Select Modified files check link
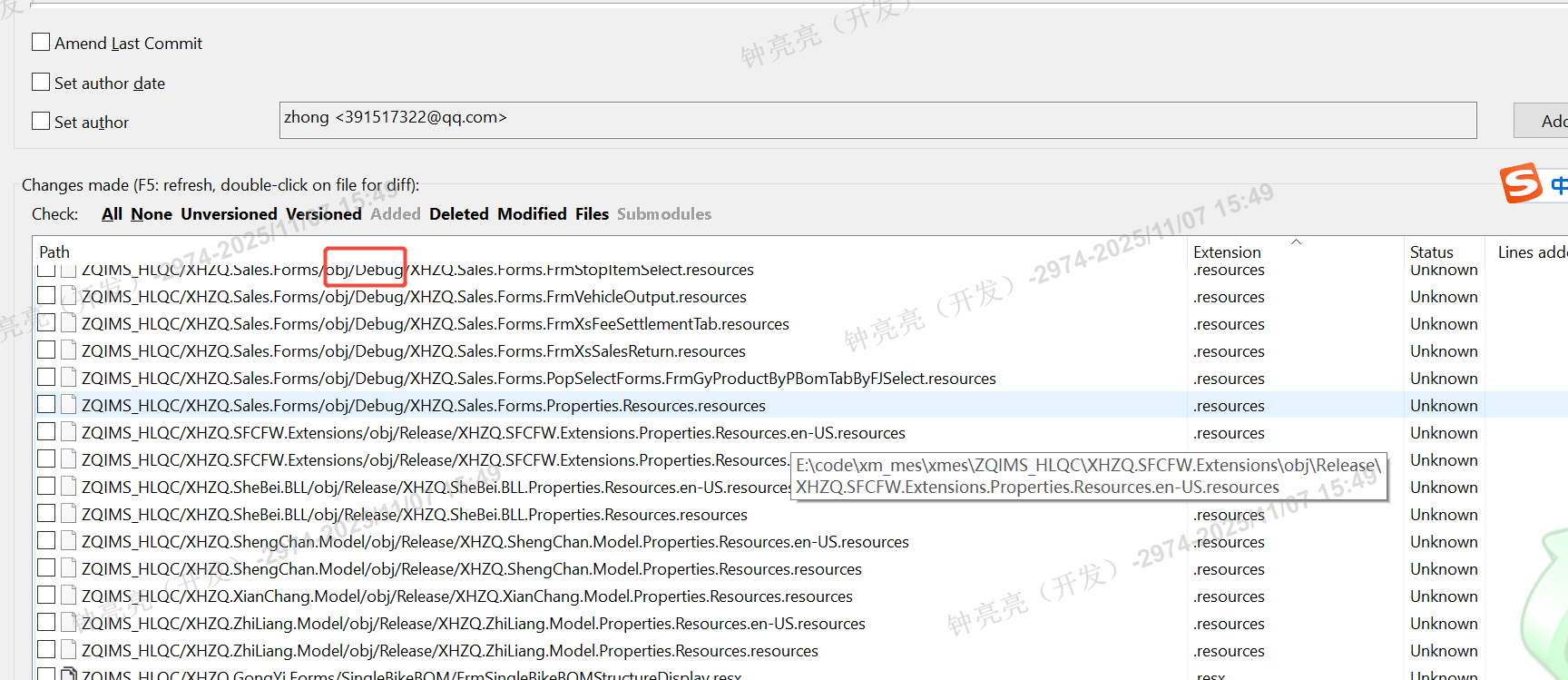The width and height of the screenshot is (1568, 680). tap(532, 214)
